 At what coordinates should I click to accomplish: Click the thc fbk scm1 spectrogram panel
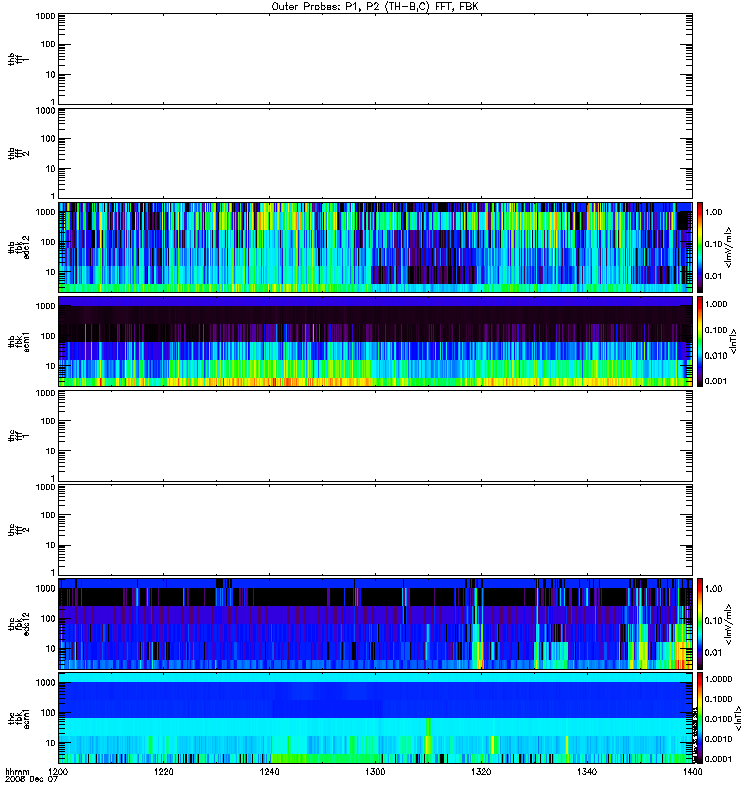[x=375, y=718]
